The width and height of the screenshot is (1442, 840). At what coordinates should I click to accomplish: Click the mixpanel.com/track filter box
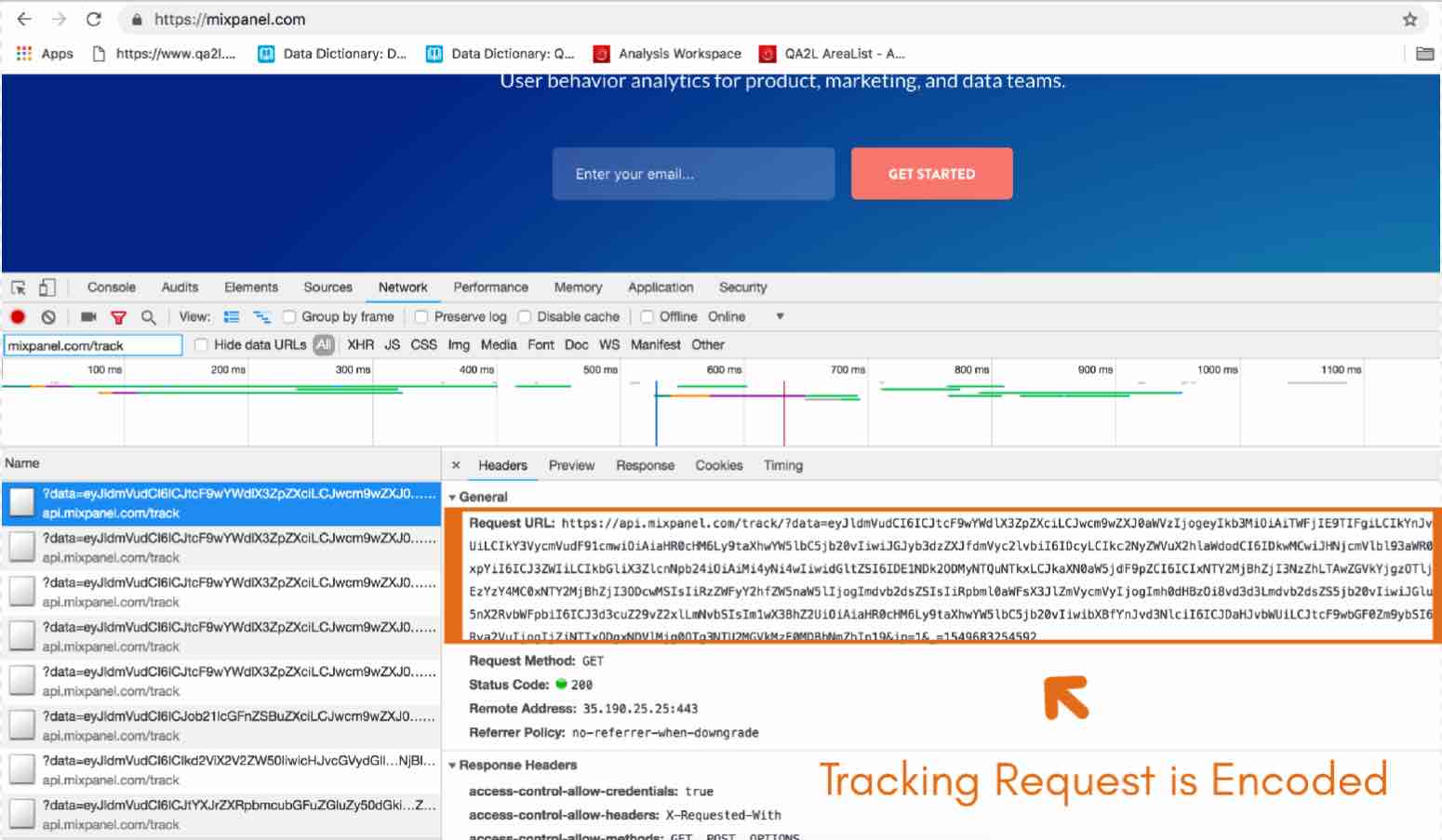pyautogui.click(x=93, y=345)
